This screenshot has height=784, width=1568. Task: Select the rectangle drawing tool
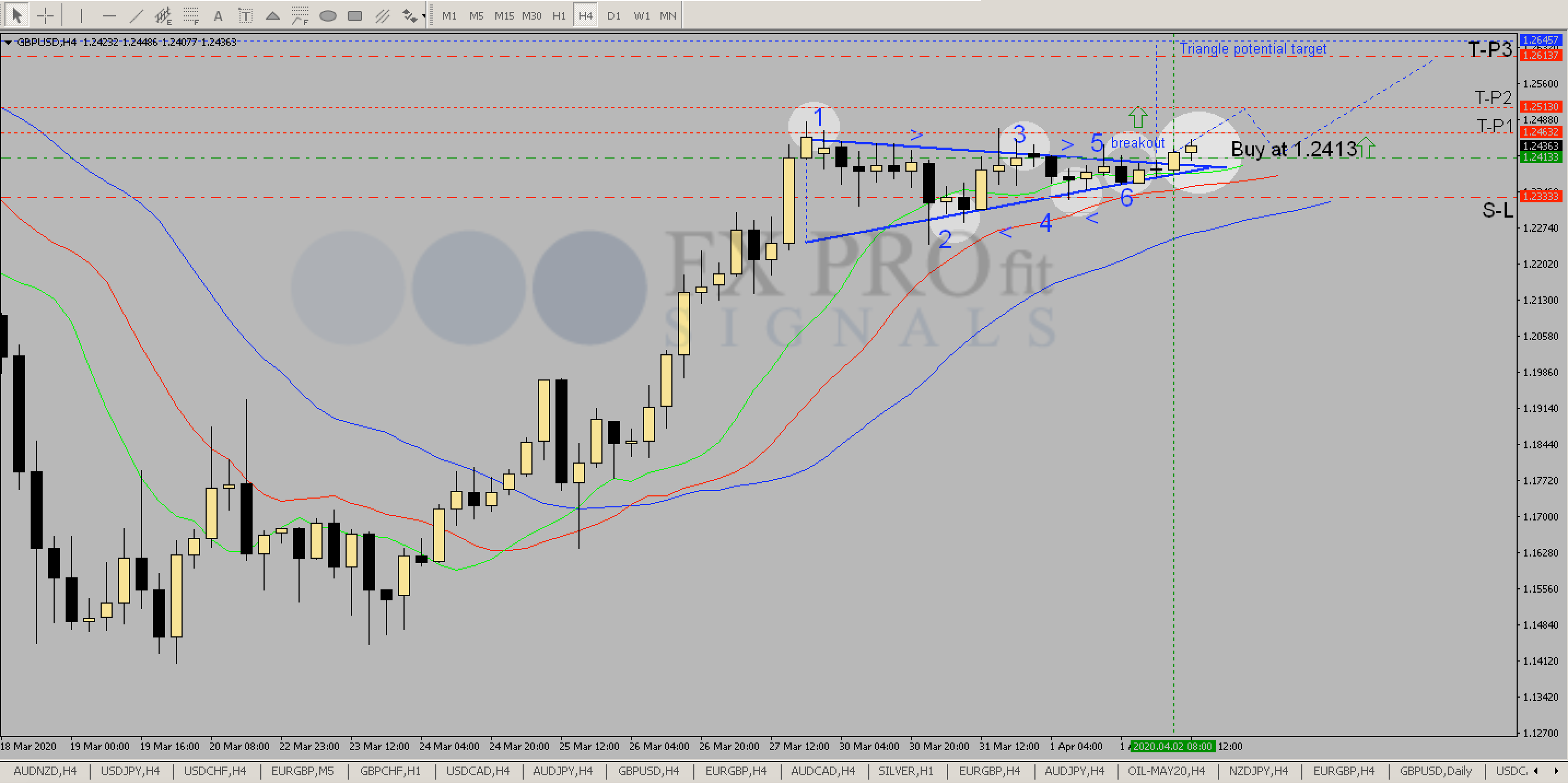[354, 16]
